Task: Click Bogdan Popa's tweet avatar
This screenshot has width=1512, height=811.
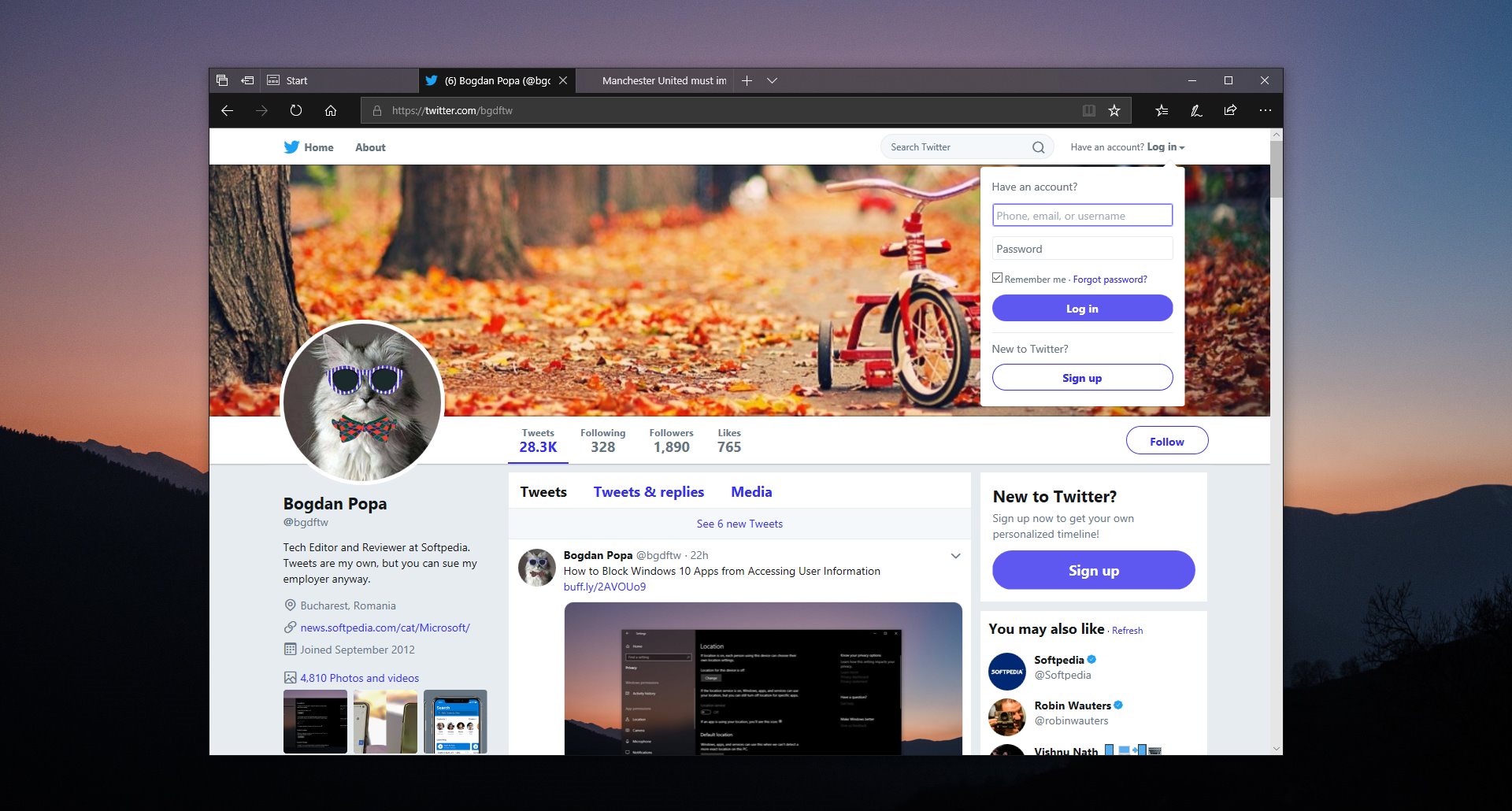Action: 537,568
